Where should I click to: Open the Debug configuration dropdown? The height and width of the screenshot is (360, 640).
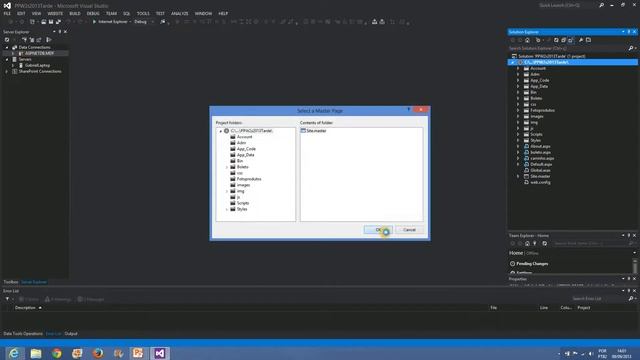144,22
